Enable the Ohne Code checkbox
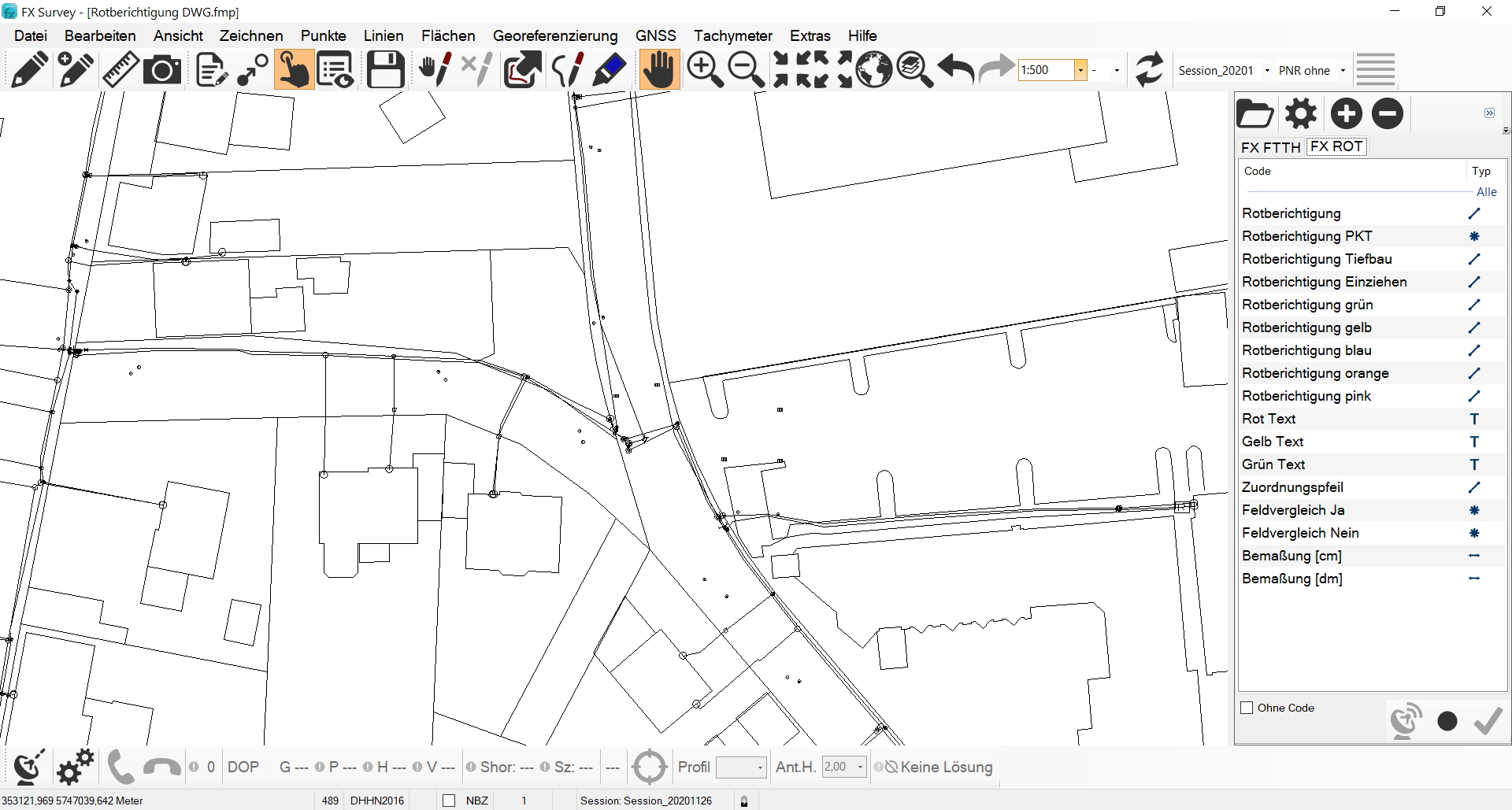The image size is (1512, 810). pyautogui.click(x=1247, y=708)
